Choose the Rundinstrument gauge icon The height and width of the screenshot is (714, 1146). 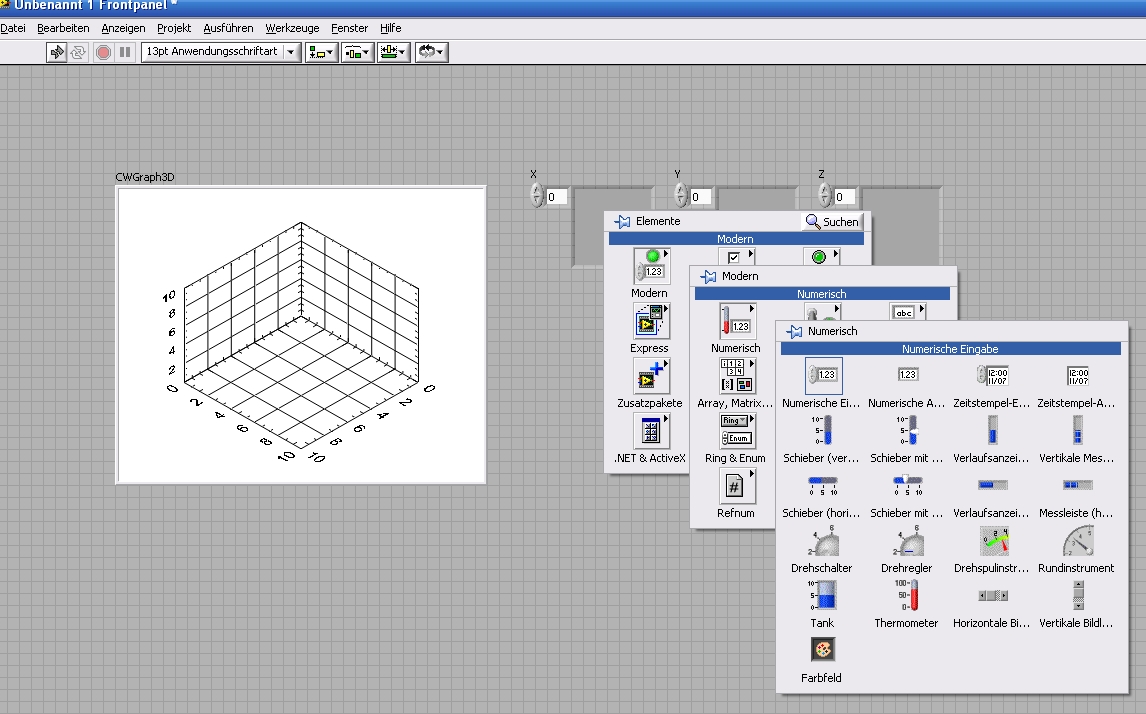coord(1076,541)
